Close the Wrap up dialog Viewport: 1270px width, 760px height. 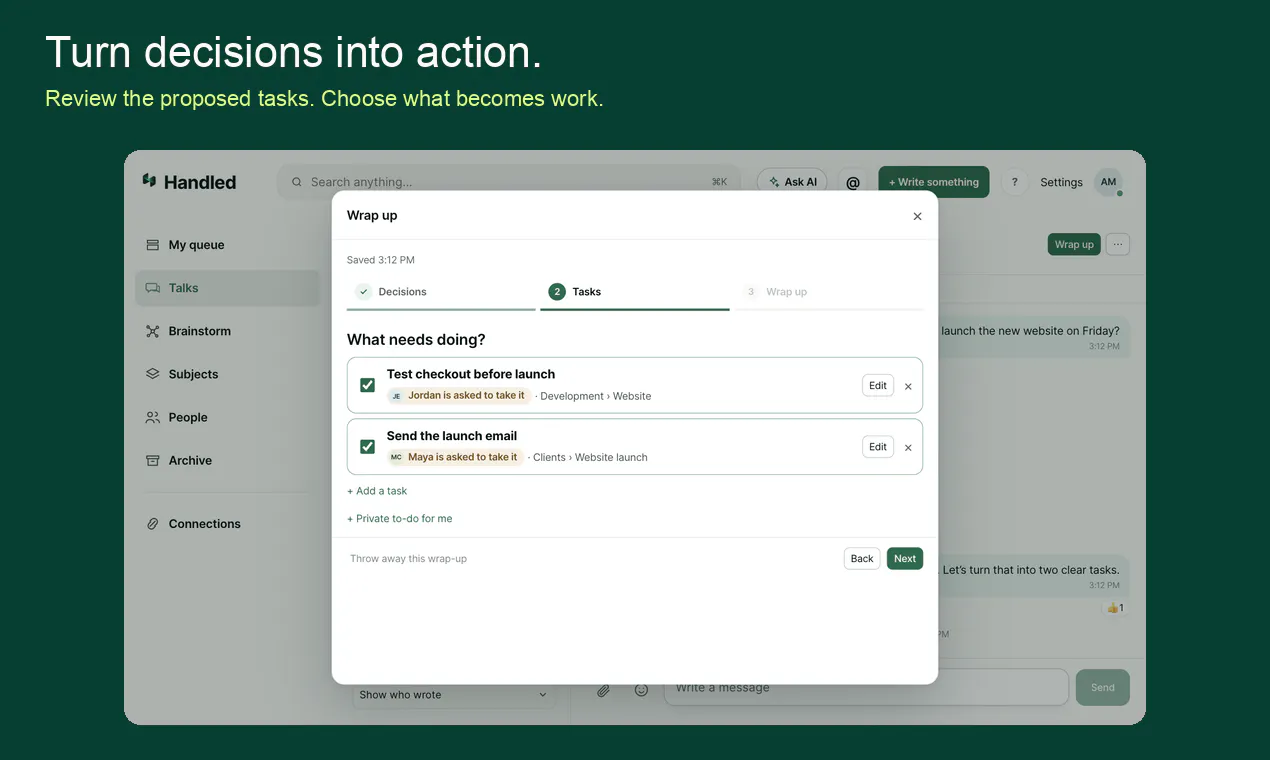click(x=917, y=216)
